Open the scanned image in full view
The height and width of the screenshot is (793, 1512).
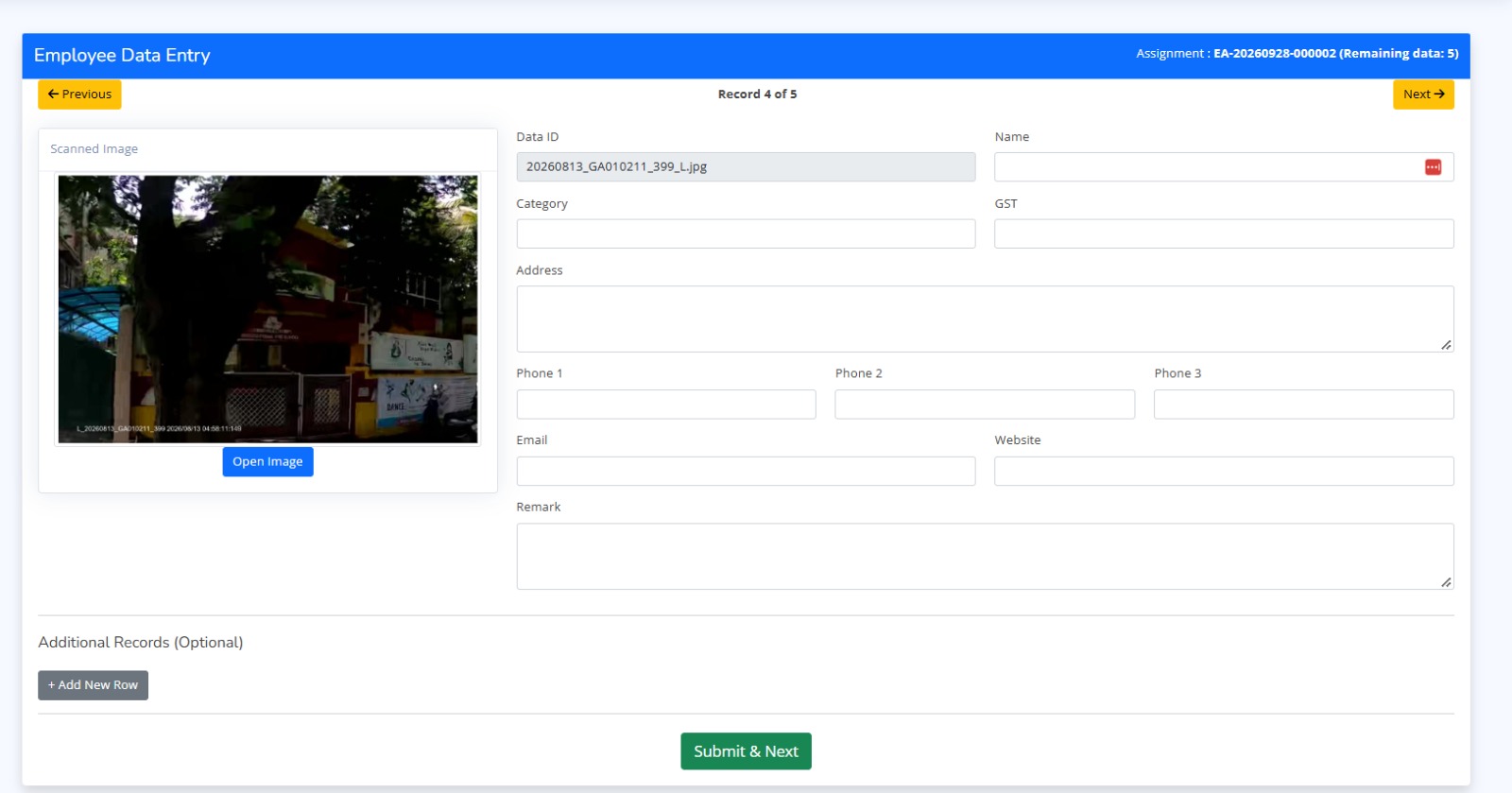click(267, 461)
